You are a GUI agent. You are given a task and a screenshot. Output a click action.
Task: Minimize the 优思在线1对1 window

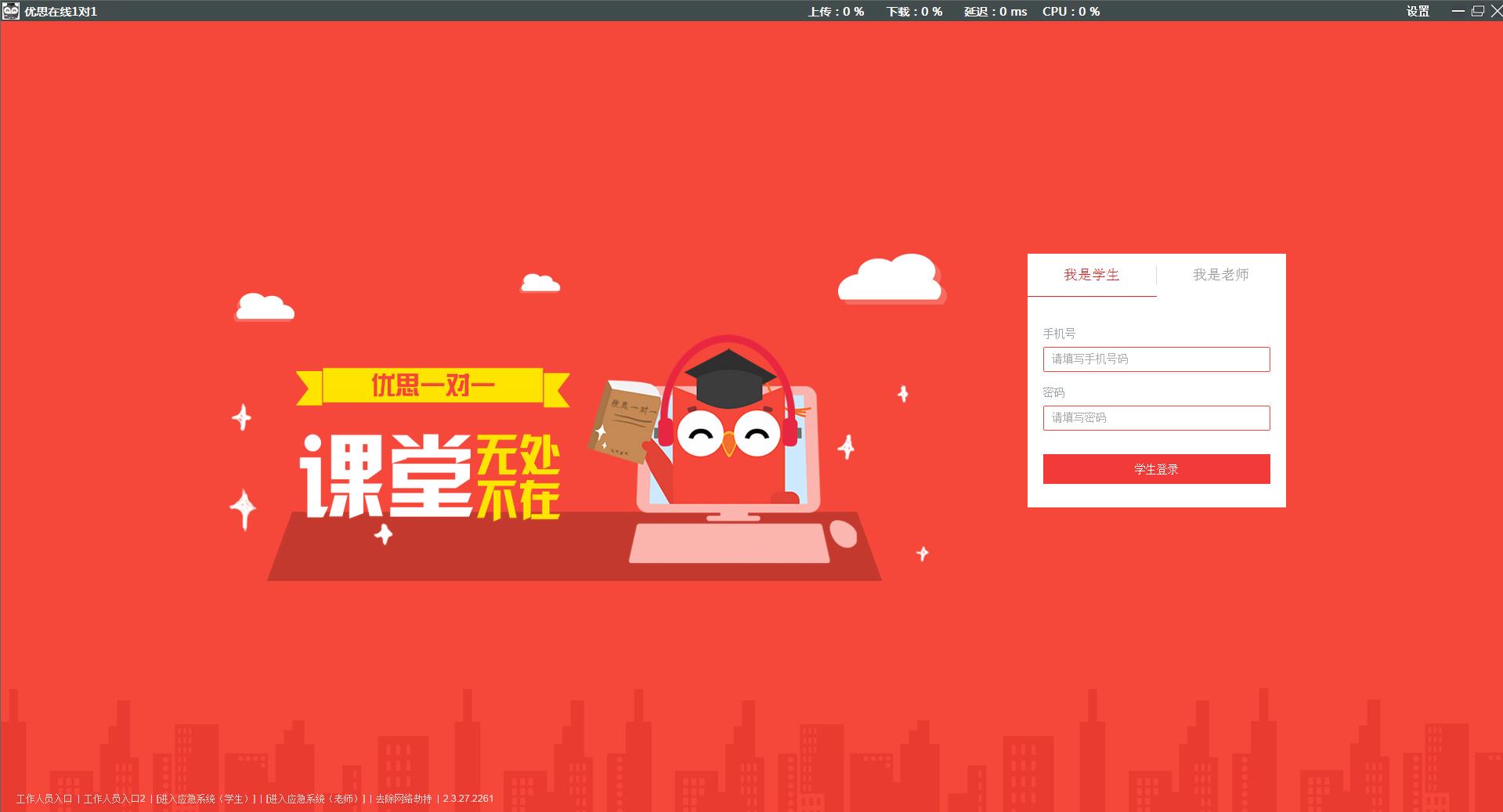1458,11
